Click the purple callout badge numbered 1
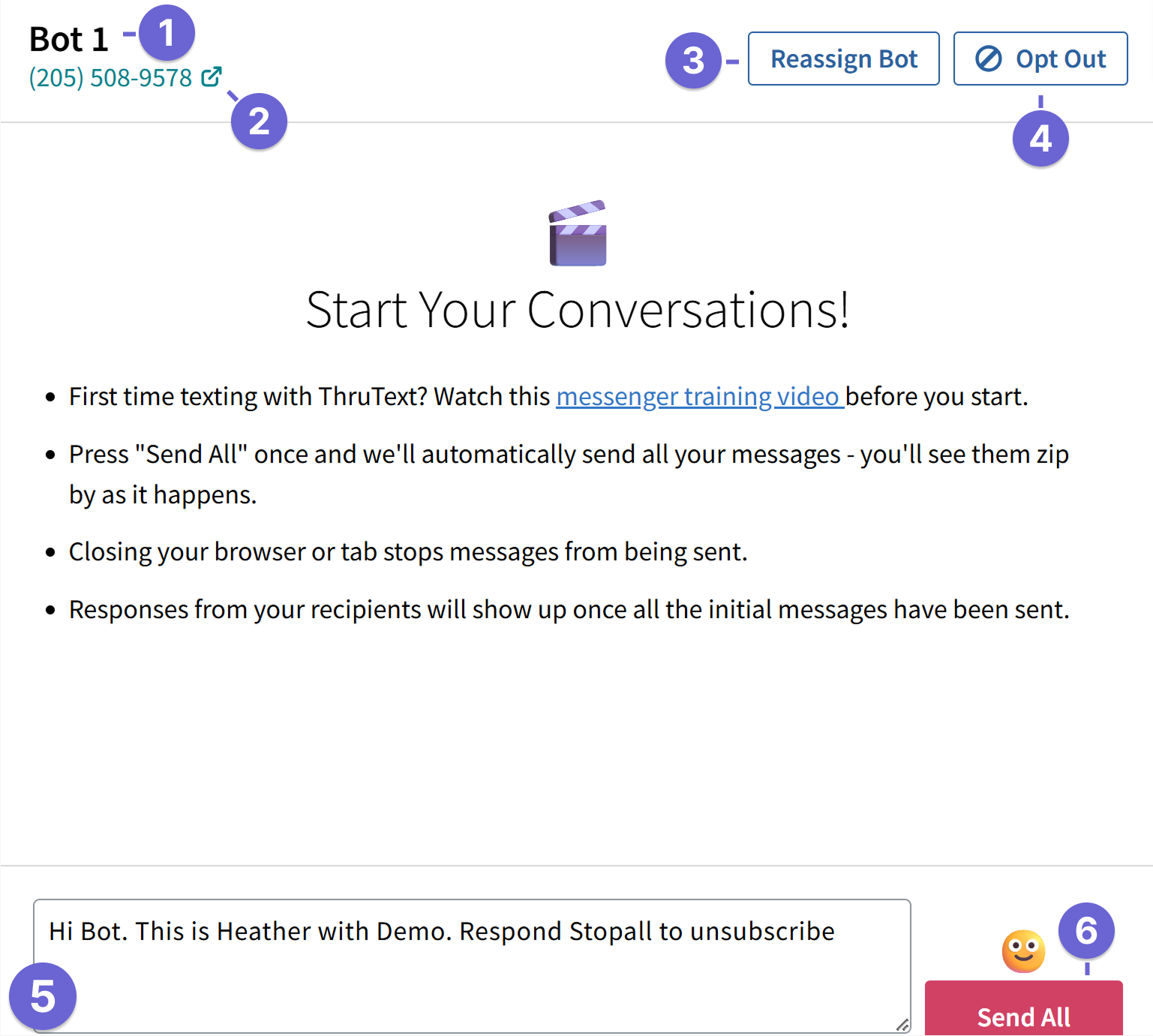The width and height of the screenshot is (1153, 1036). [168, 32]
